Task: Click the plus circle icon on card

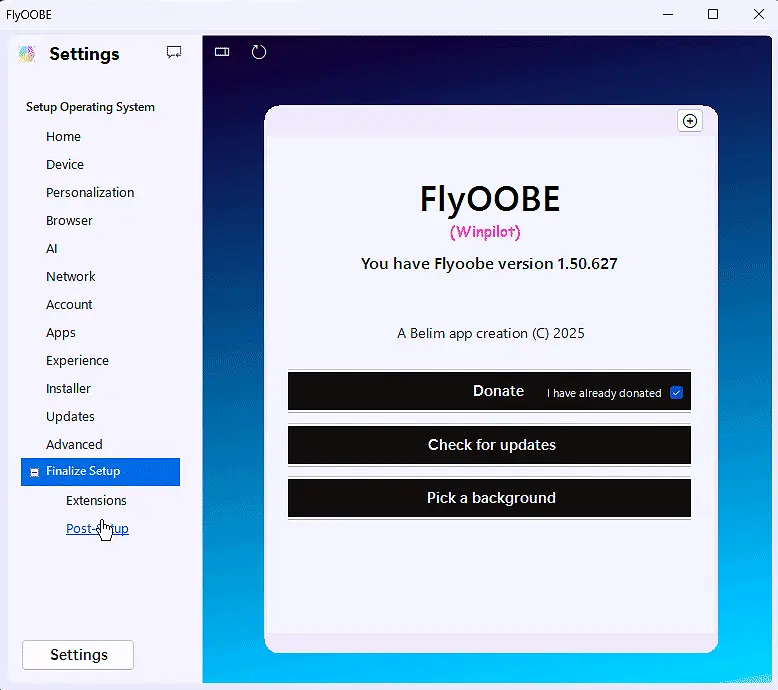Action: (690, 121)
